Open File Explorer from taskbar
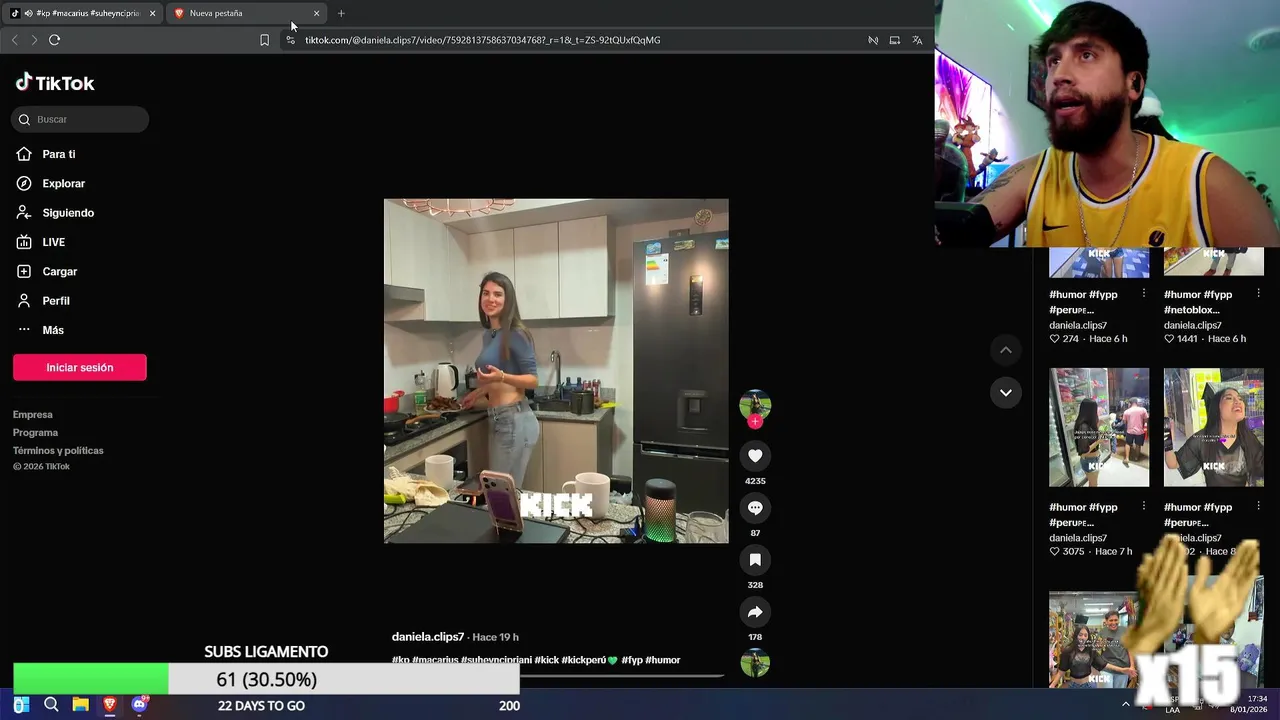This screenshot has width=1280, height=720. coord(80,705)
